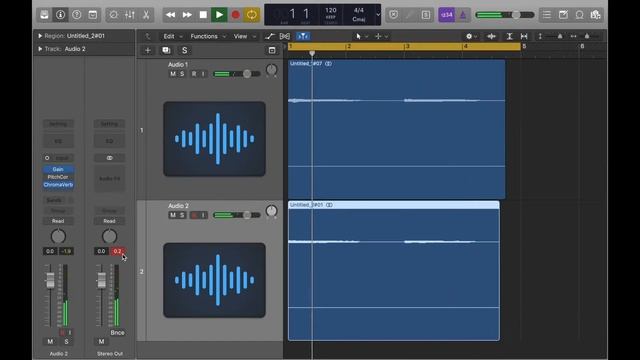Click the 4/4 time signature display
640x360 pixels.
[358, 11]
